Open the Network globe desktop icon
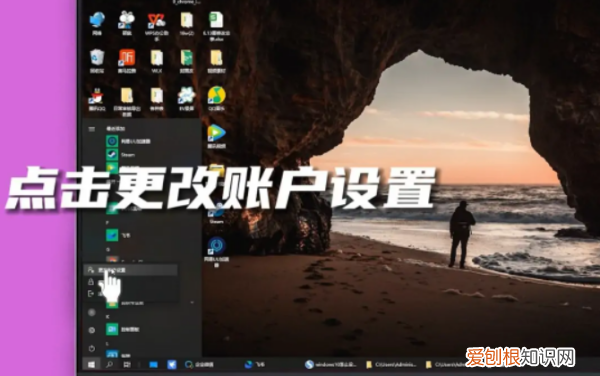The width and height of the screenshot is (600, 376). tap(97, 23)
